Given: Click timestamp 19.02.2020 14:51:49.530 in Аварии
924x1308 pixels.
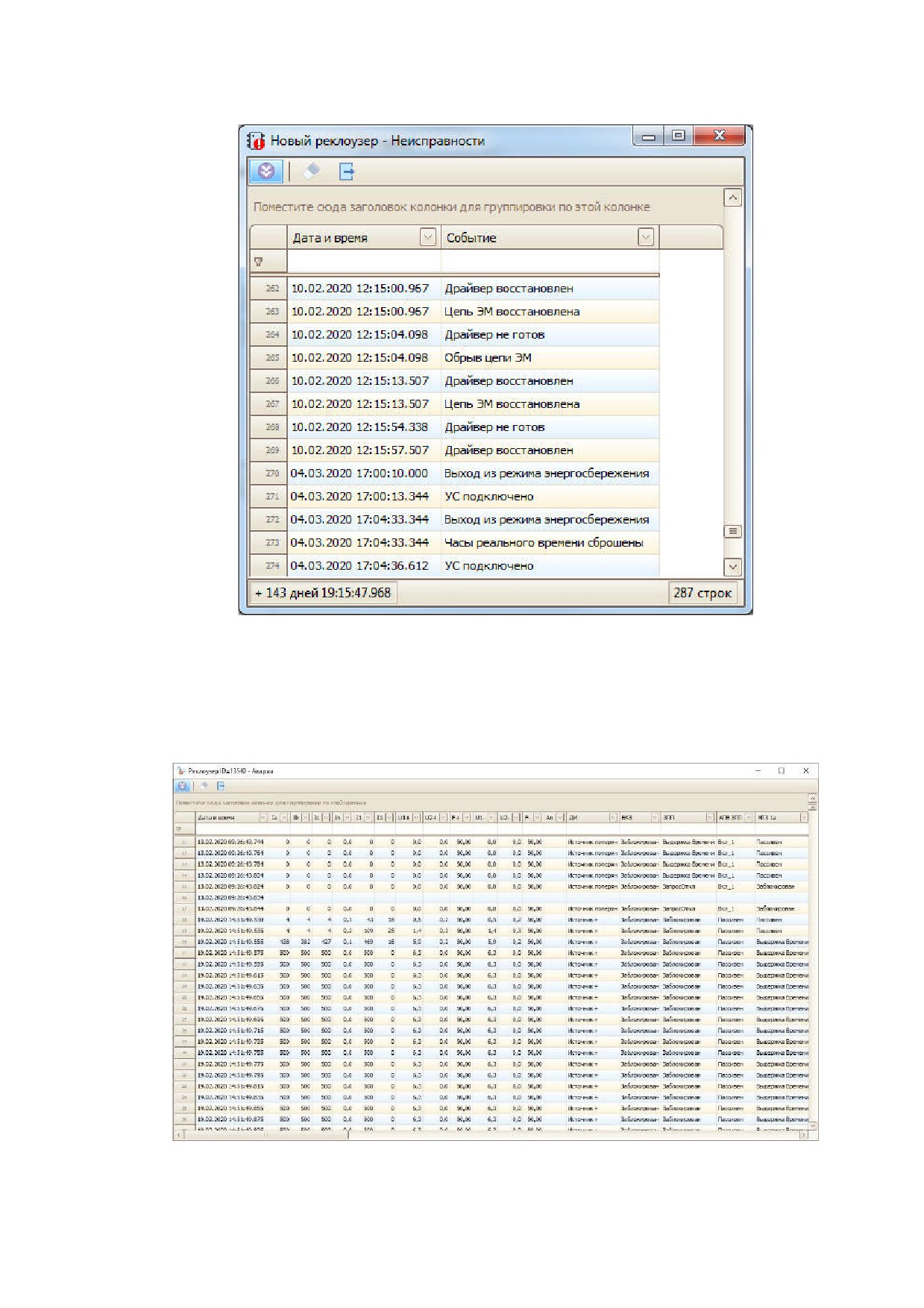Looking at the screenshot, I should 230,920.
